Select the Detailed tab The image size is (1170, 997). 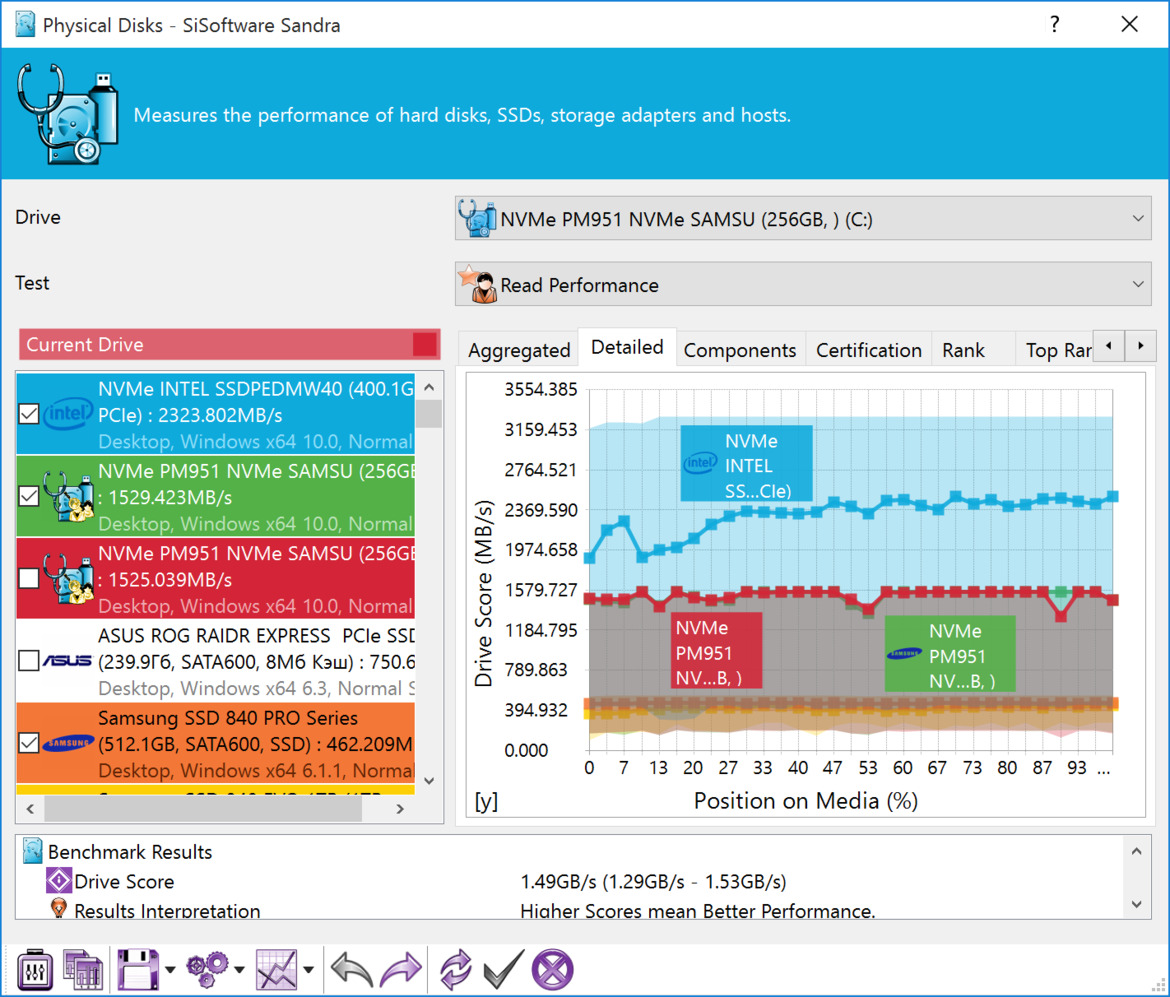point(627,347)
